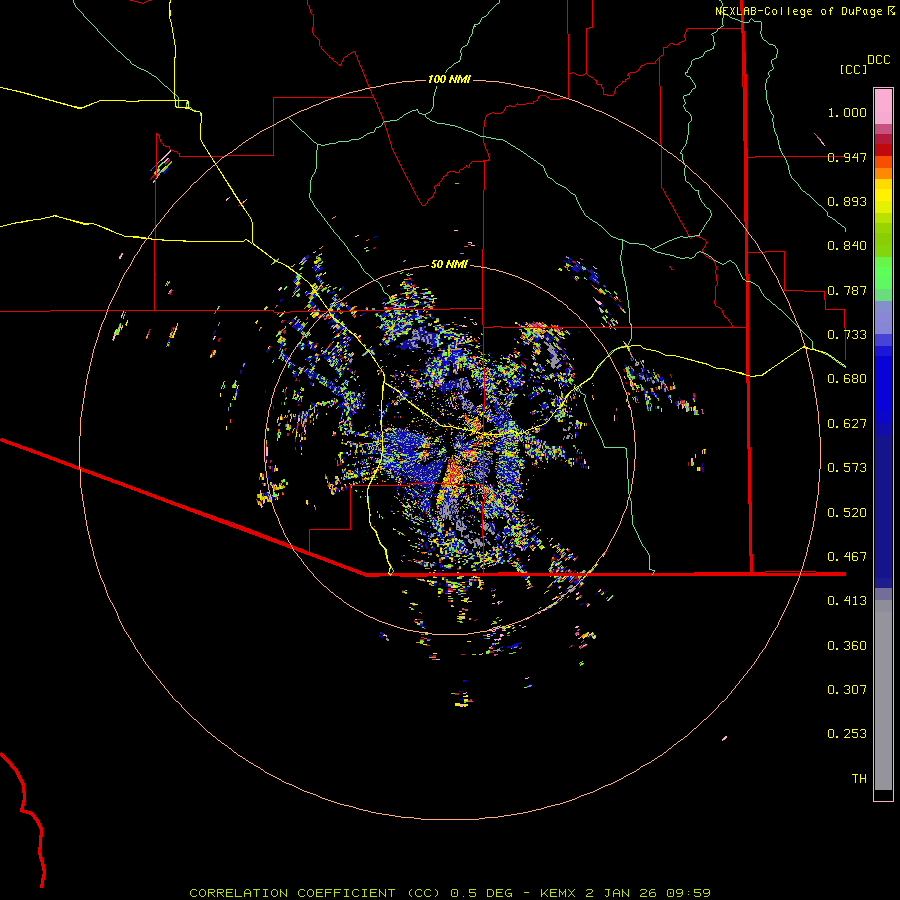The width and height of the screenshot is (900, 900).
Task: Click the 100 NMI range ring label
Action: (x=449, y=79)
